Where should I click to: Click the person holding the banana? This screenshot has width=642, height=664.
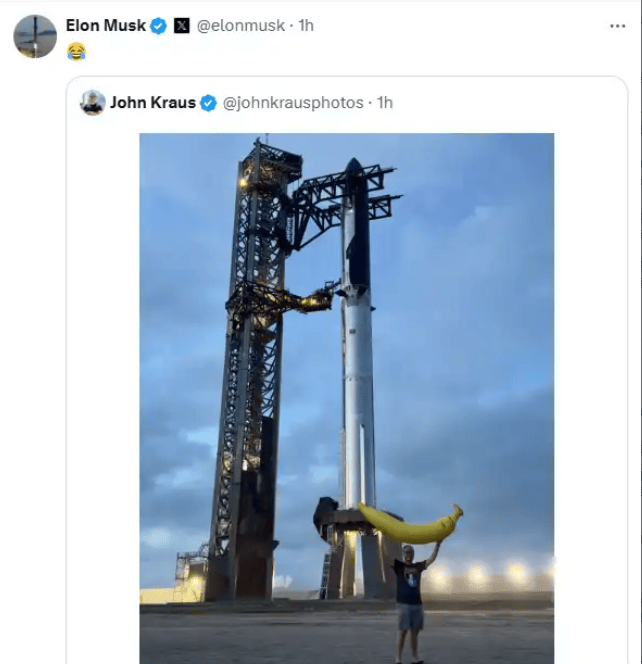coord(412,603)
